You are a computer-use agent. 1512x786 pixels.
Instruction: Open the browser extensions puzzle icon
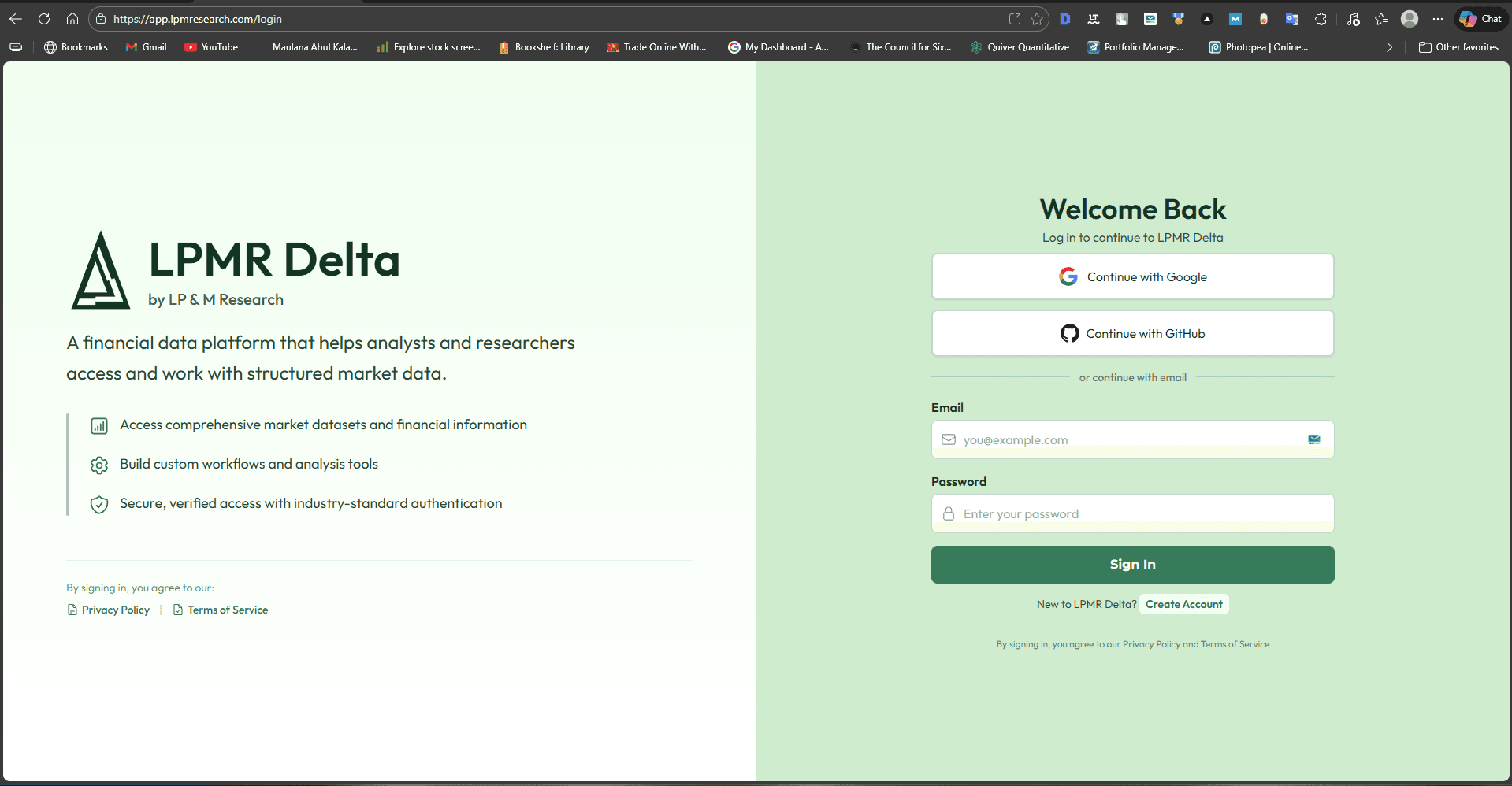1321,19
